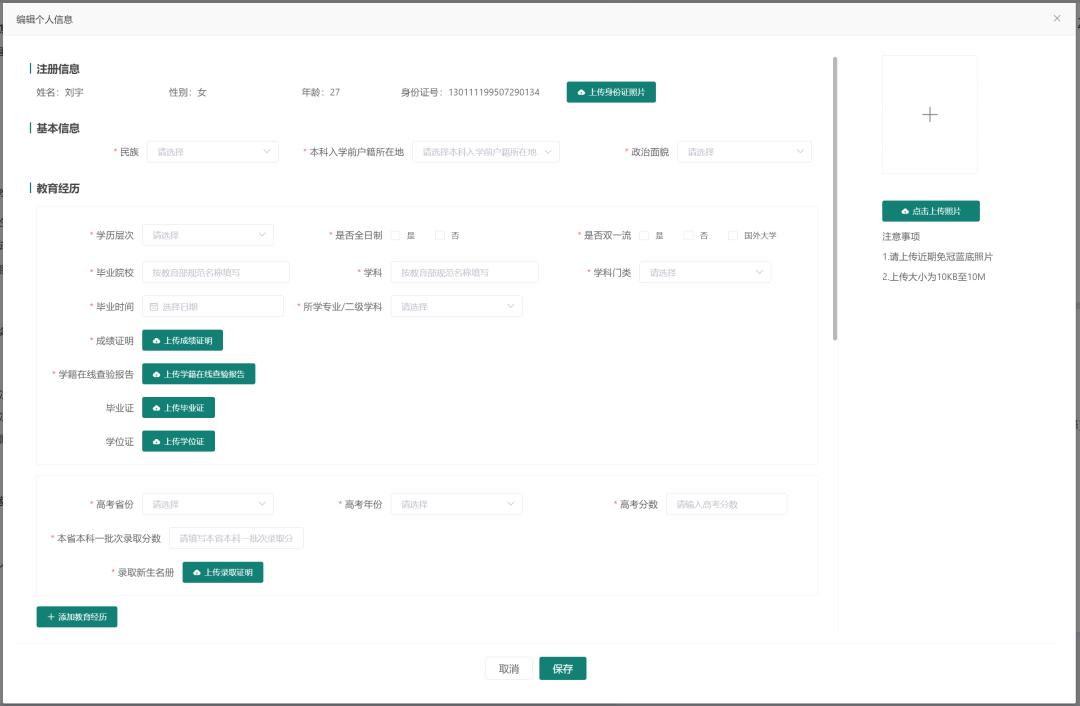The width and height of the screenshot is (1080, 706).
Task: Open the ethnicity (民族) dropdown
Action: [x=212, y=152]
